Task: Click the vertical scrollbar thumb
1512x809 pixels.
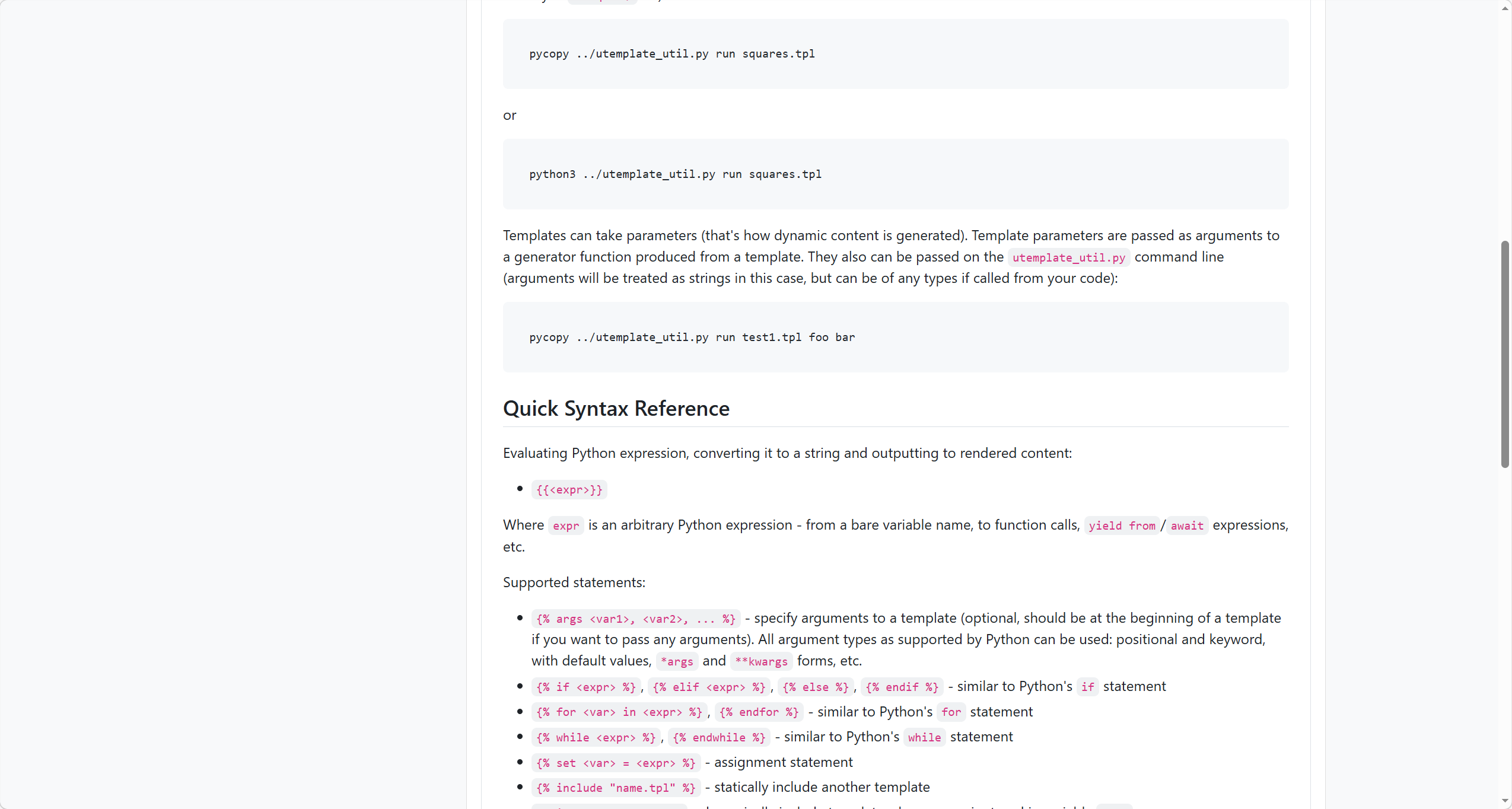Action: 1505,354
